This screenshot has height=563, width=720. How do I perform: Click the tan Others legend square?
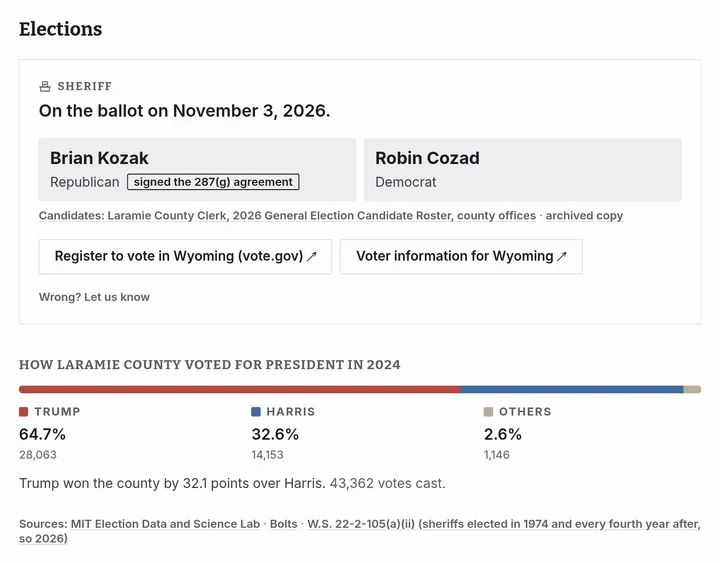click(x=489, y=411)
